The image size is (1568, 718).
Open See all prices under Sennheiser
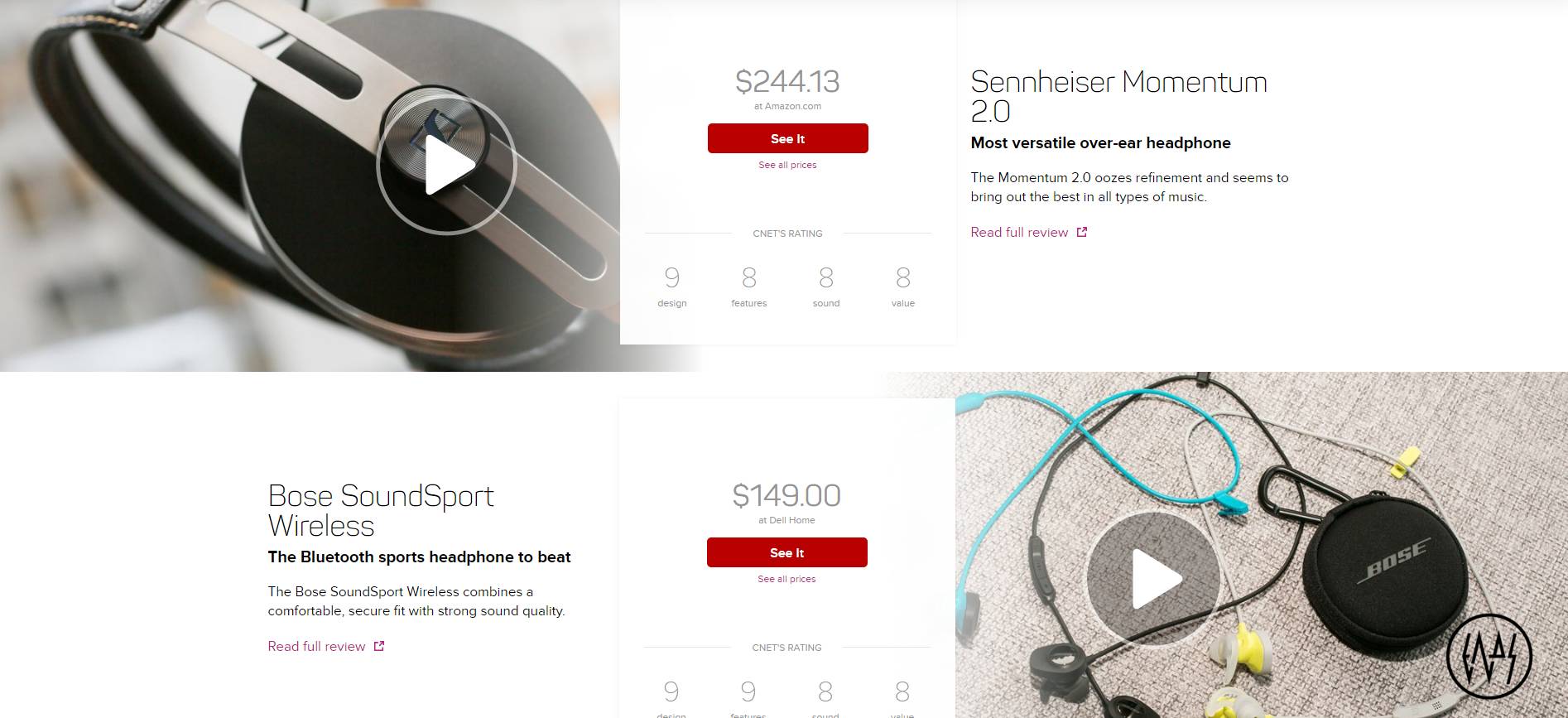point(787,165)
